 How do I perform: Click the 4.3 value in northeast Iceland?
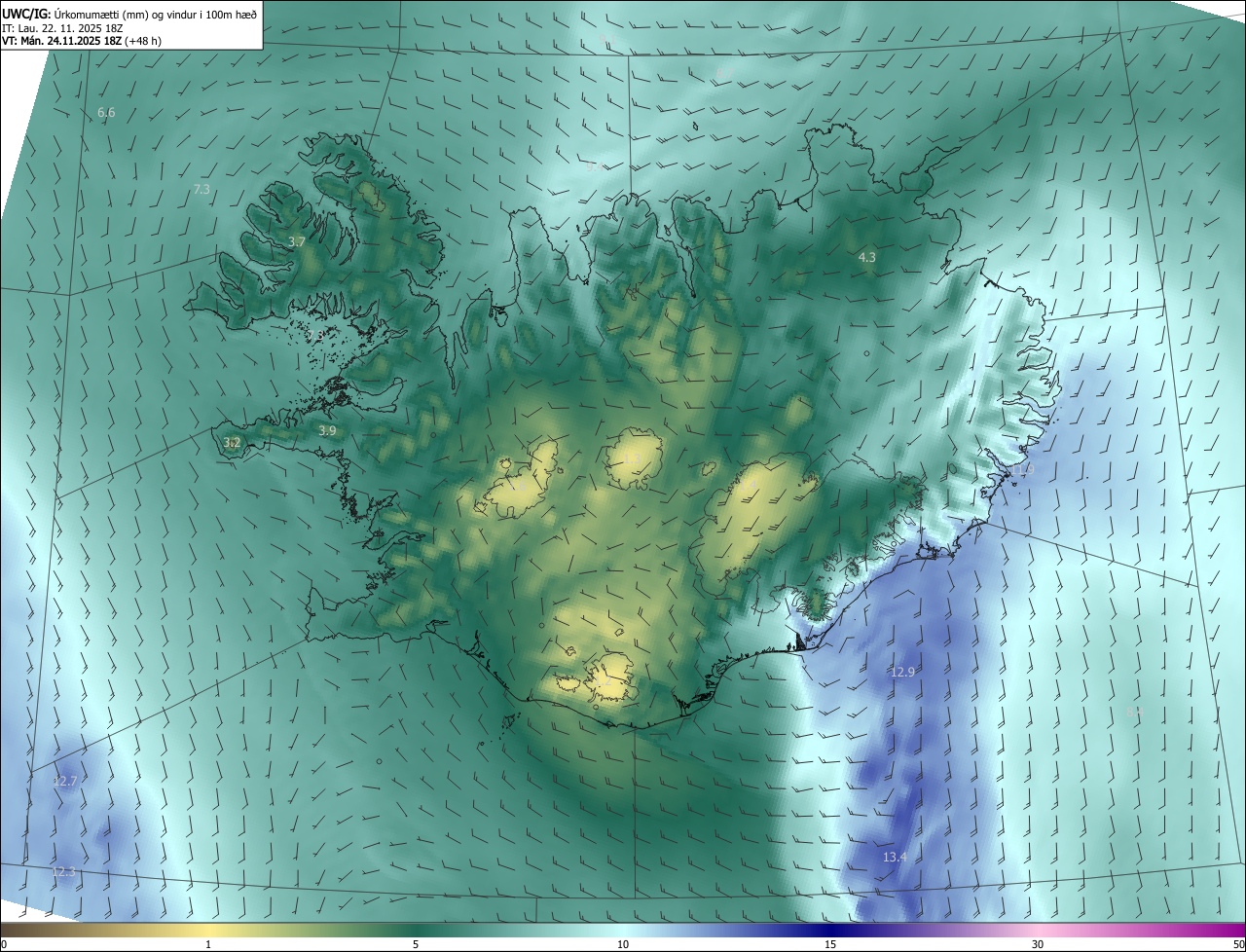pyautogui.click(x=867, y=258)
